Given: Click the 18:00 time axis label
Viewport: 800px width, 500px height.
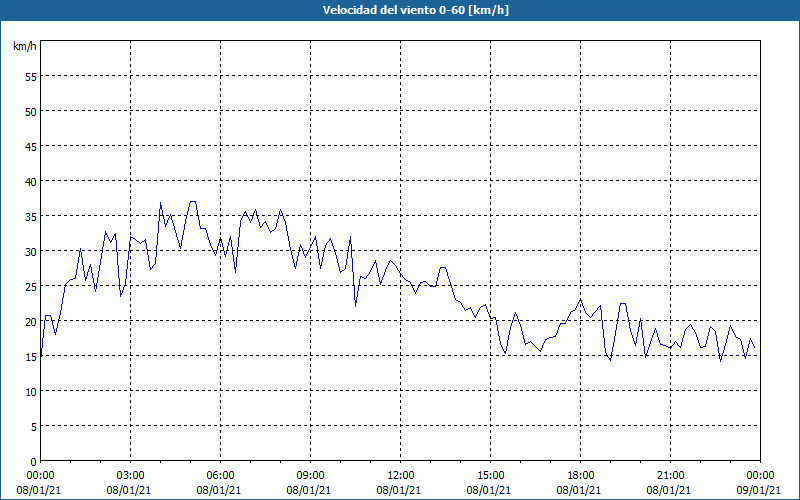Looking at the screenshot, I should pos(580,476).
